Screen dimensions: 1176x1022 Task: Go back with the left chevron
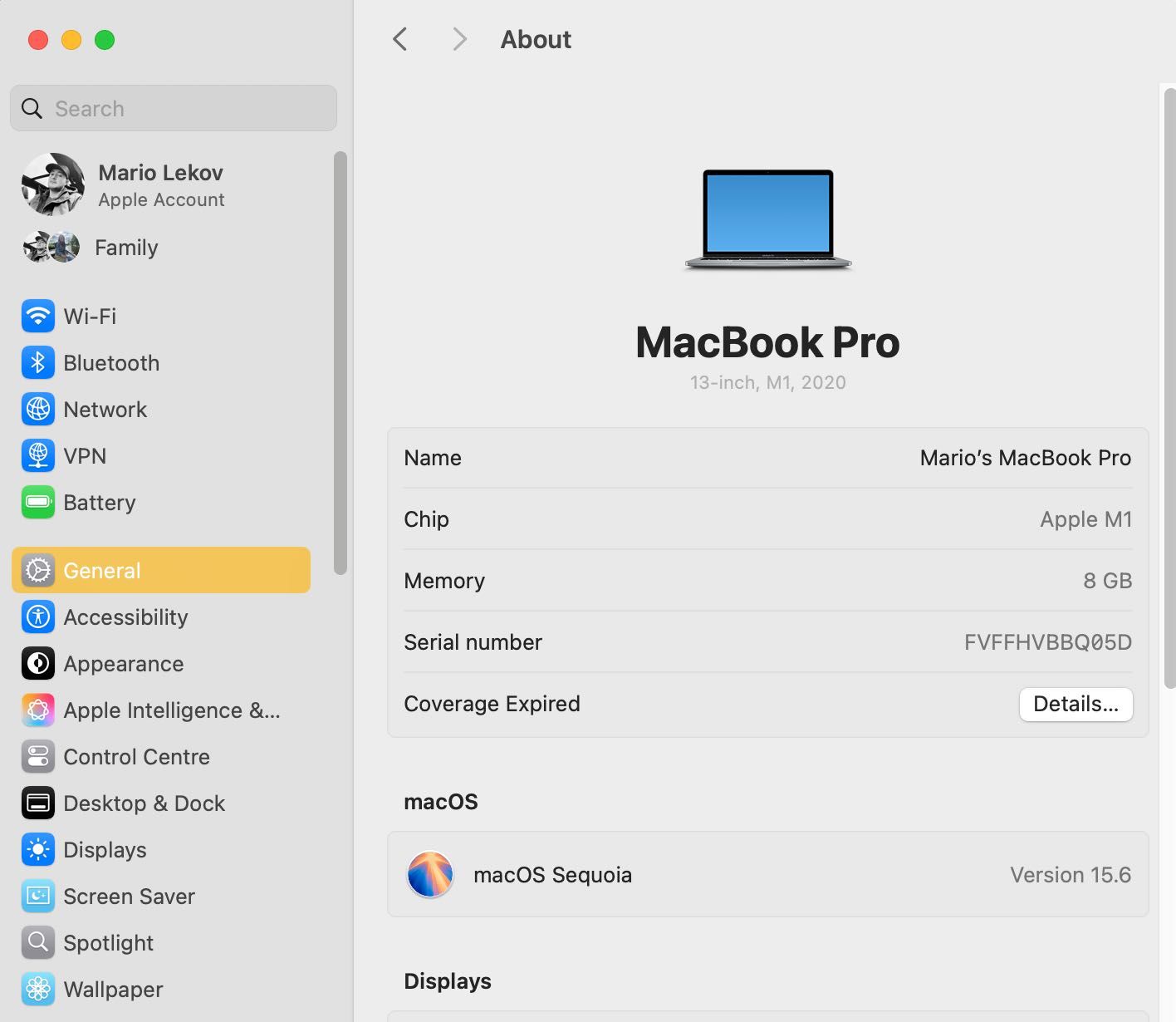[400, 39]
